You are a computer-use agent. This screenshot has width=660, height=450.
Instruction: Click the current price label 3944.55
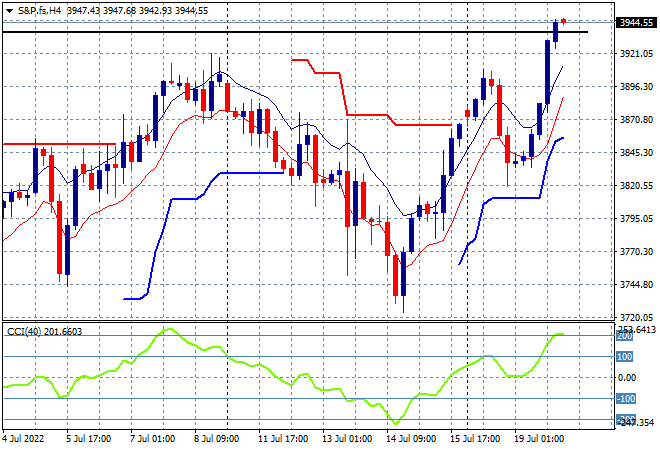636,22
